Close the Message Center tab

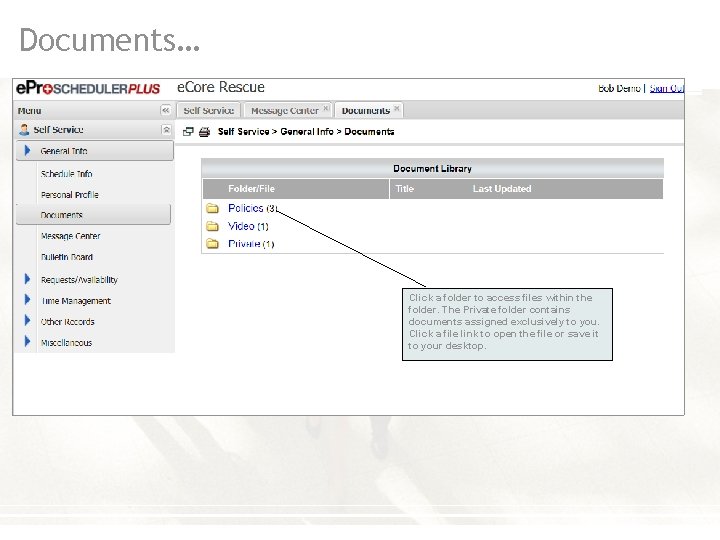click(326, 108)
